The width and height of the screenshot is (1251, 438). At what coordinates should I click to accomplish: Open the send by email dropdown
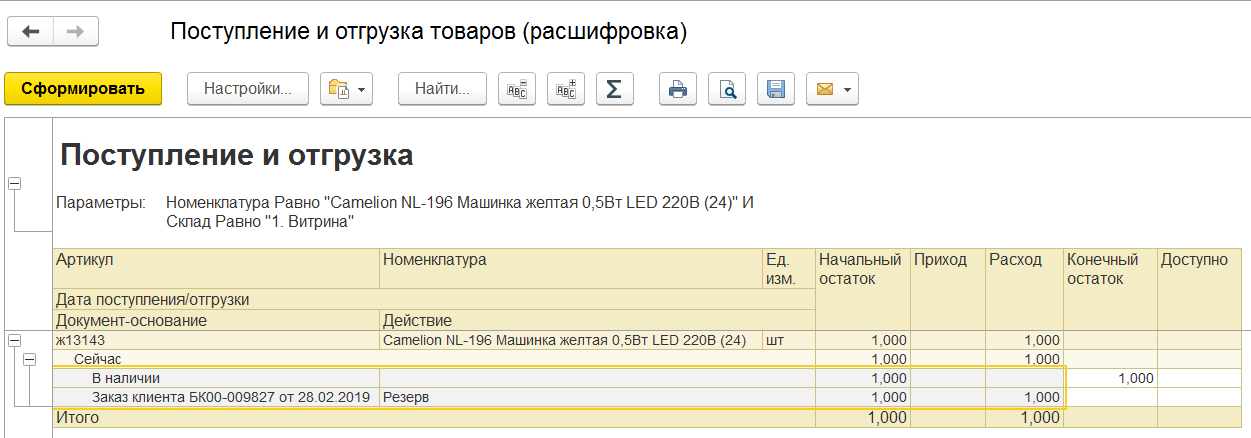click(x=835, y=89)
